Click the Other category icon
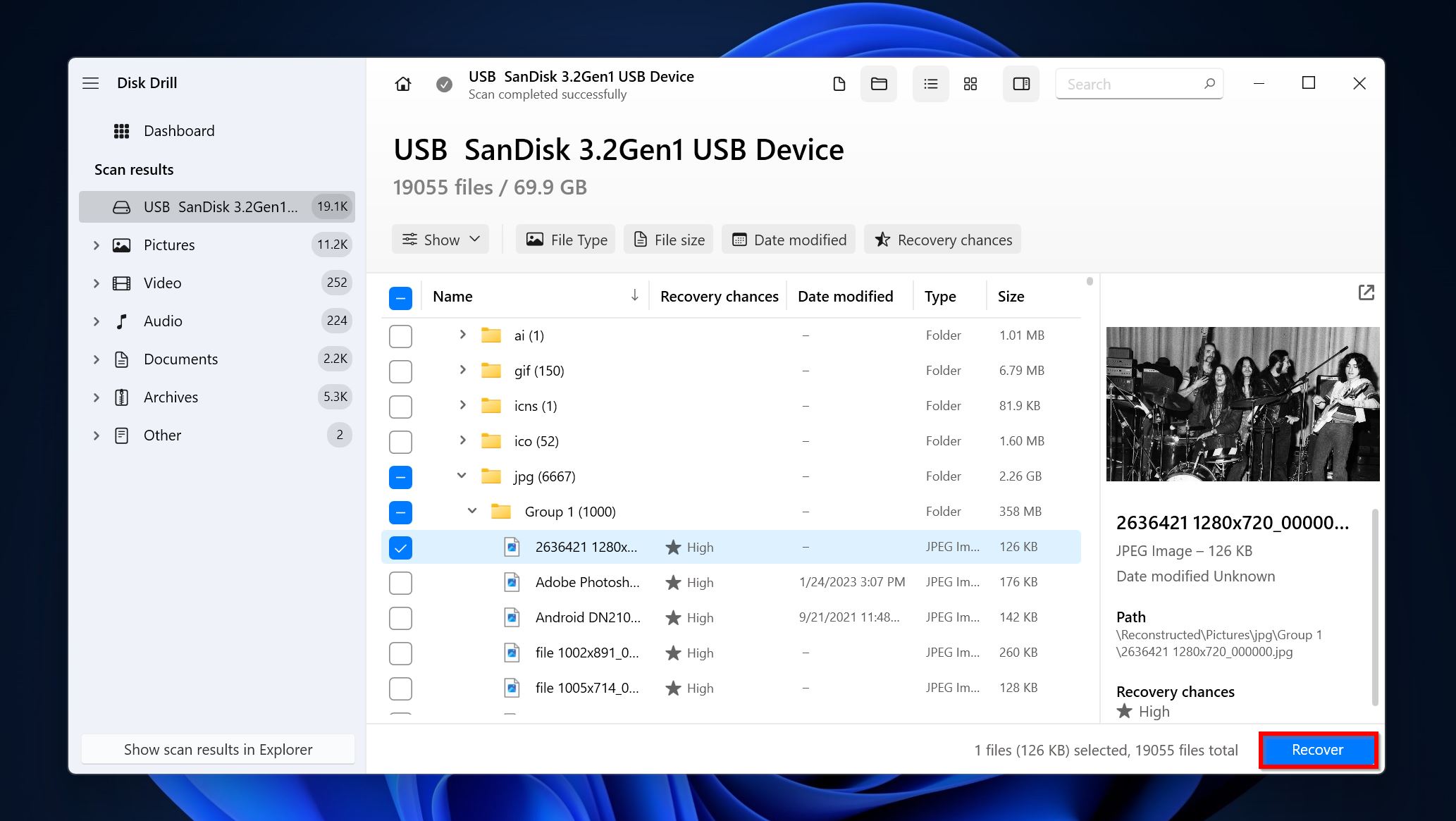Image resolution: width=1456 pixels, height=821 pixels. coord(122,436)
